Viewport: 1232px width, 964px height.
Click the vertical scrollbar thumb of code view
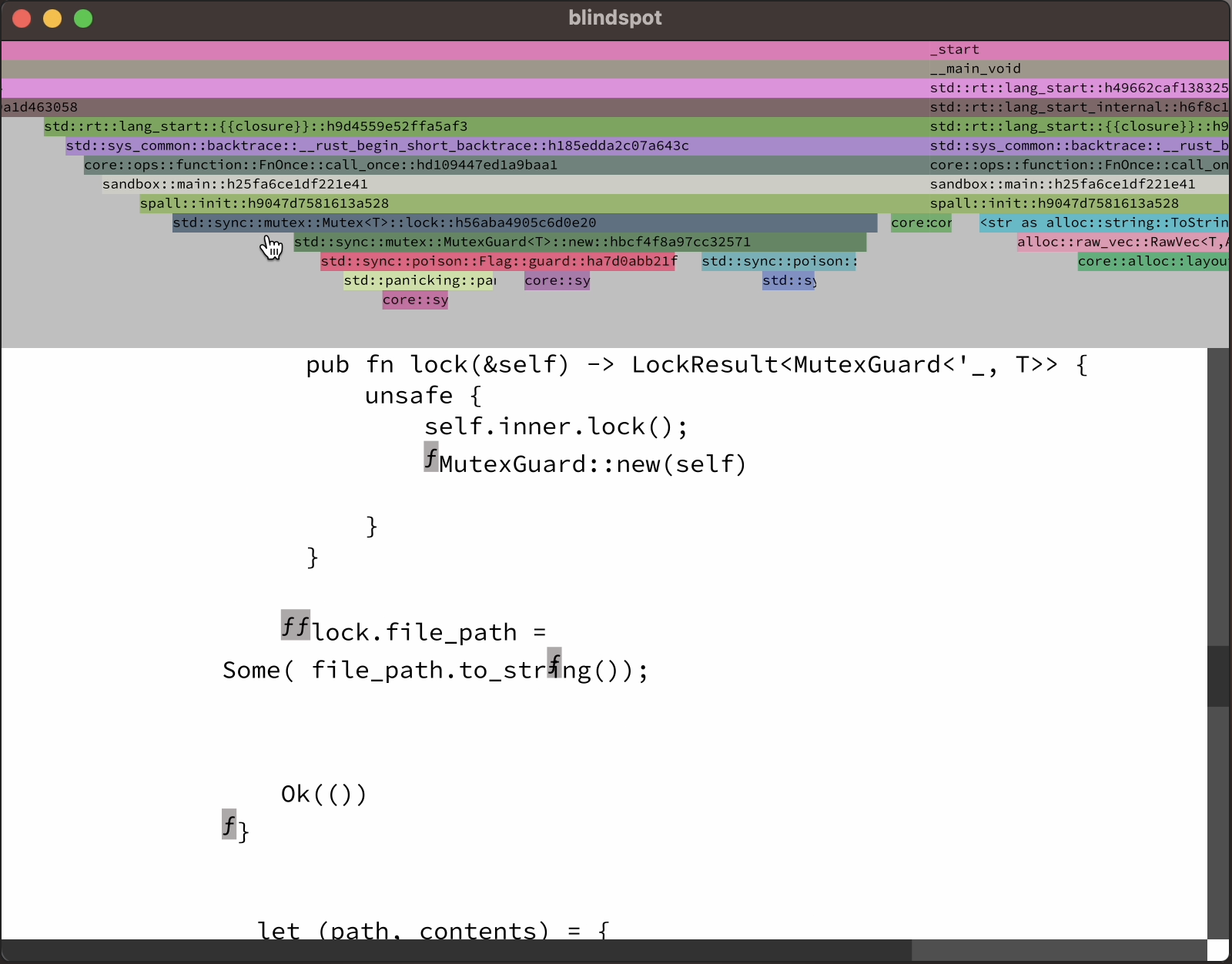(x=1218, y=676)
